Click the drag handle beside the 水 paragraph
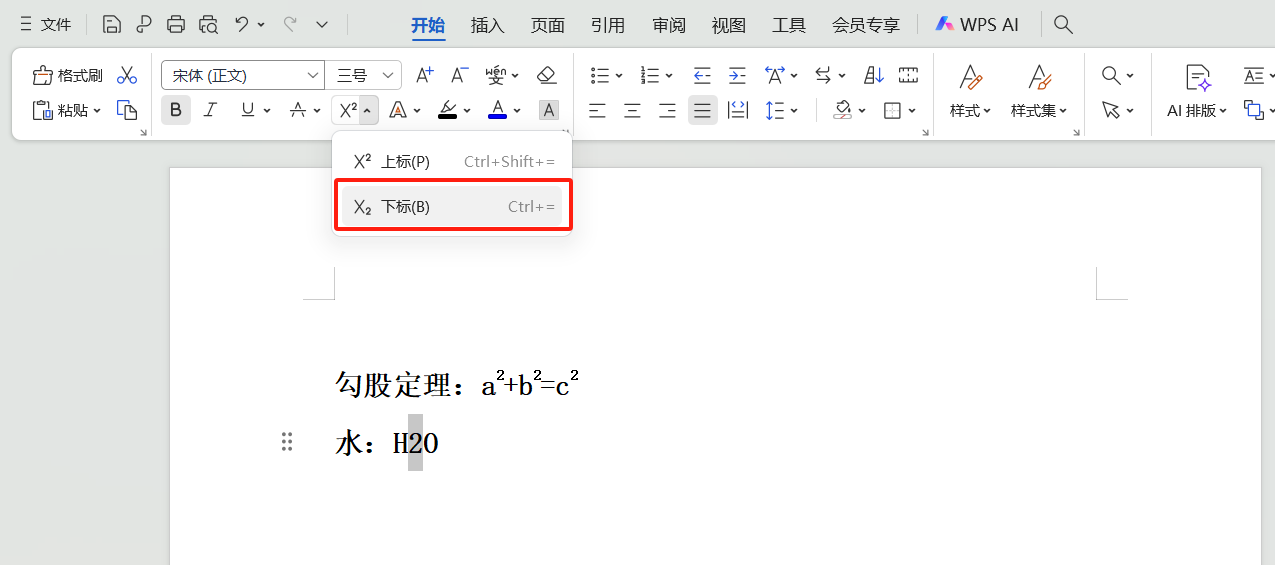Image resolution: width=1275 pixels, height=565 pixels. (287, 442)
